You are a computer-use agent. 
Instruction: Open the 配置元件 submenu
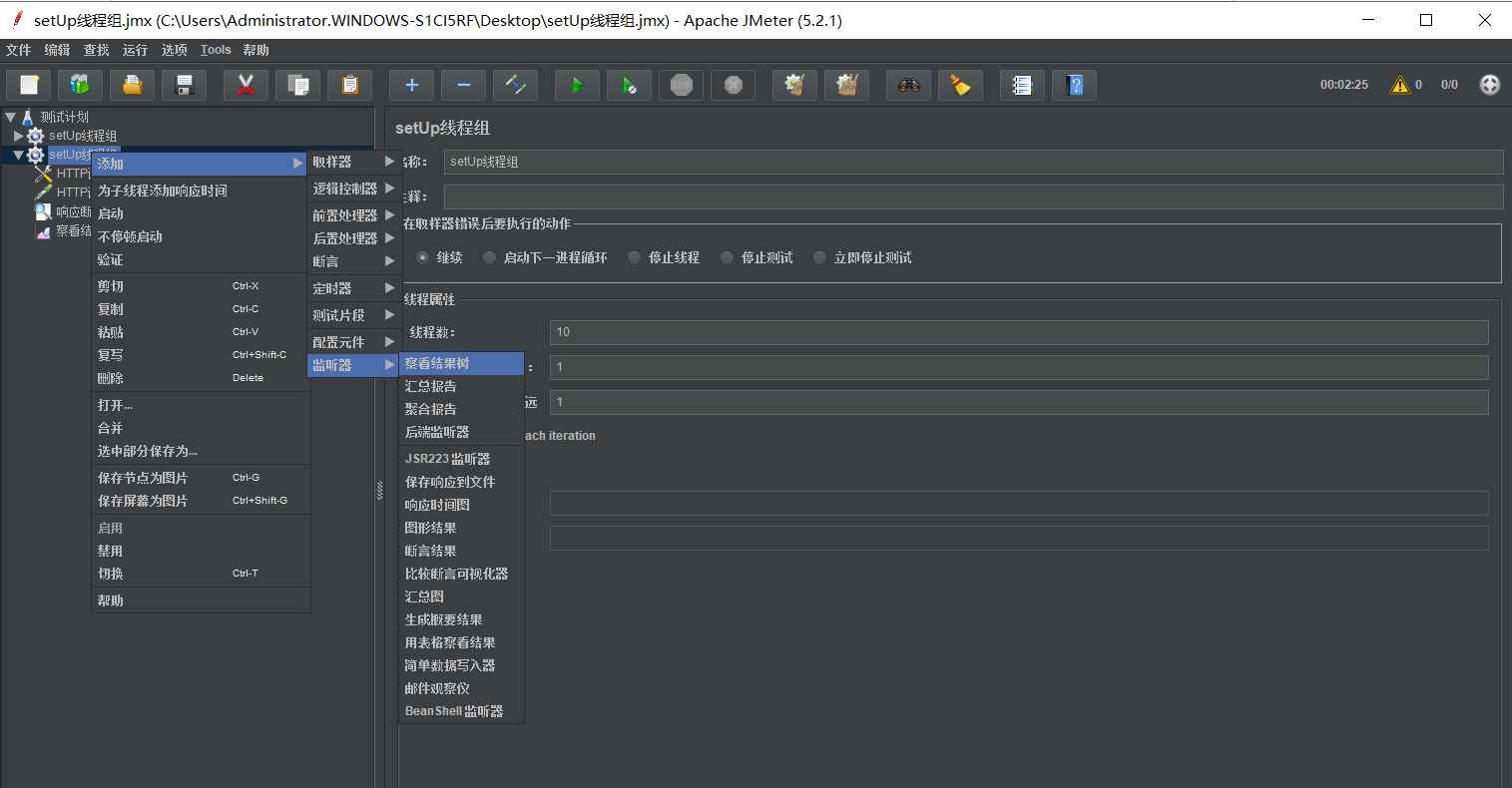(x=354, y=342)
